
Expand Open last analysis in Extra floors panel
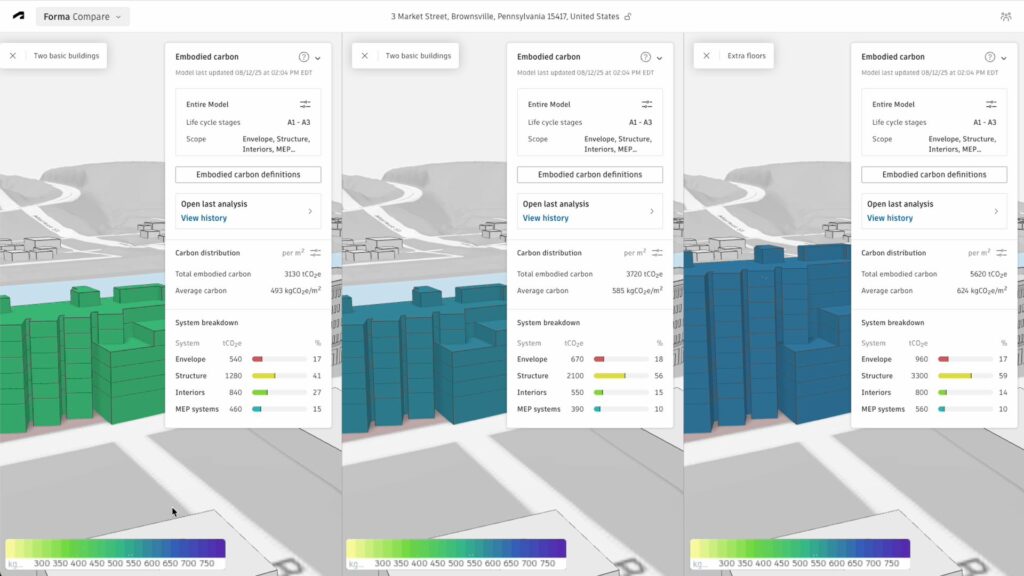pos(996,211)
